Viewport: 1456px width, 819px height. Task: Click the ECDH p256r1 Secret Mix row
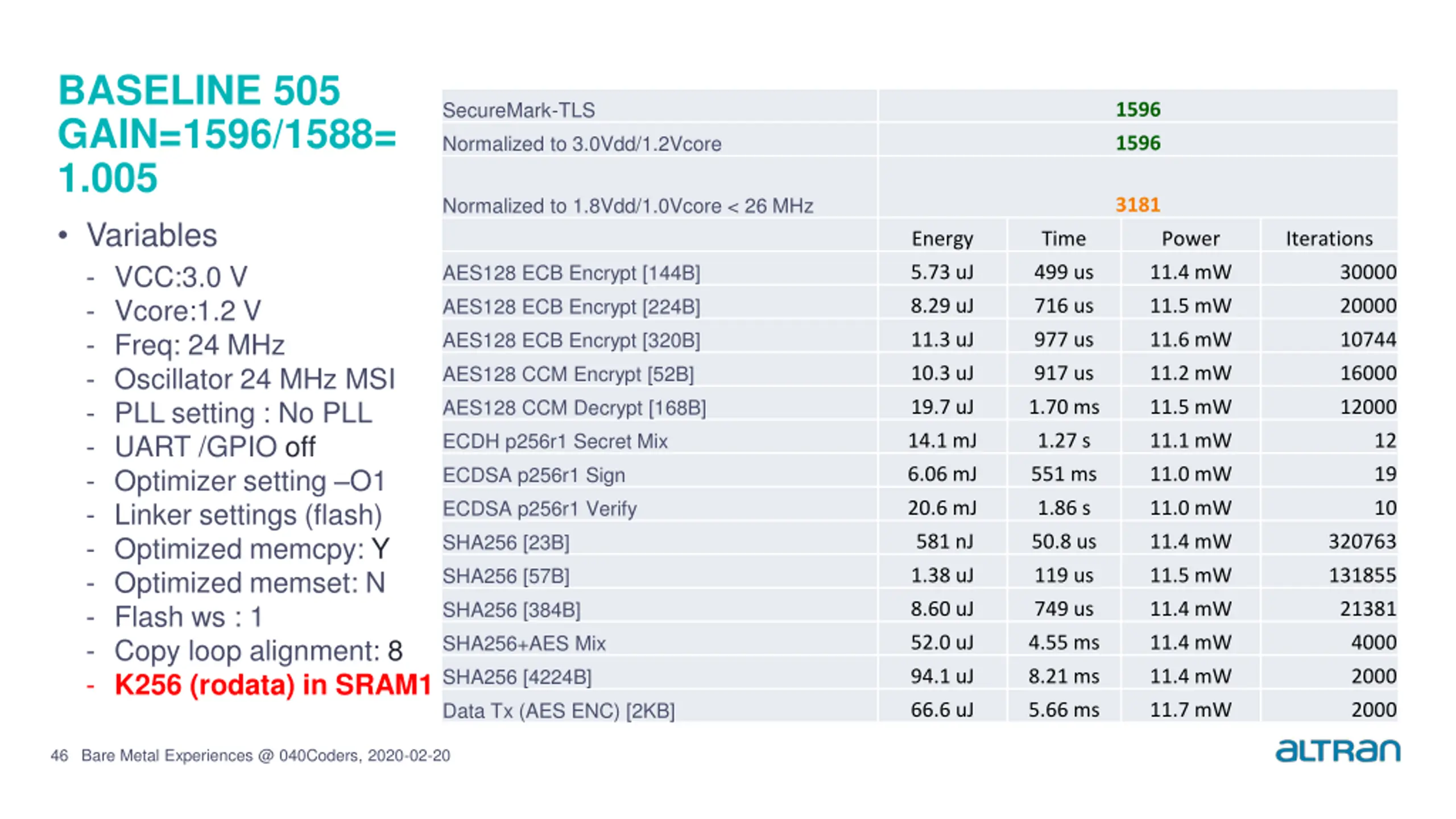pos(920,441)
